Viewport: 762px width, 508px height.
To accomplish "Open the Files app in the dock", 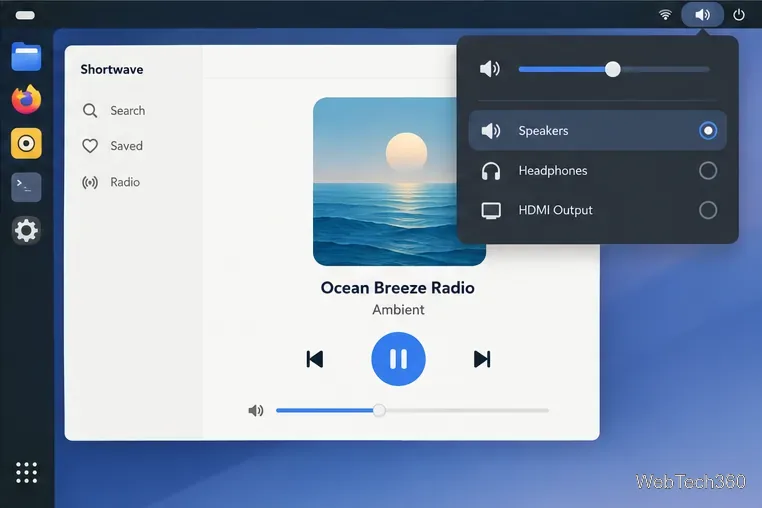I will pyautogui.click(x=26, y=56).
